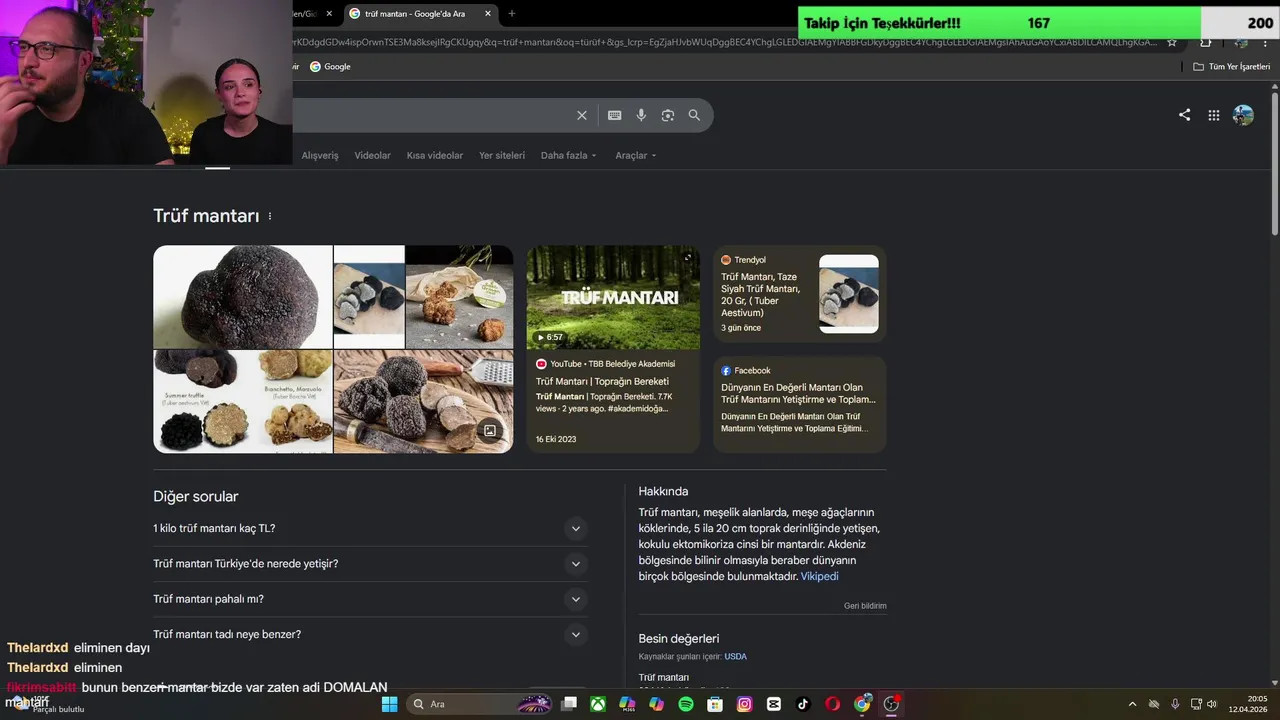This screenshot has width=1280, height=720.
Task: Open OBS Studio from the taskbar
Action: click(x=891, y=704)
